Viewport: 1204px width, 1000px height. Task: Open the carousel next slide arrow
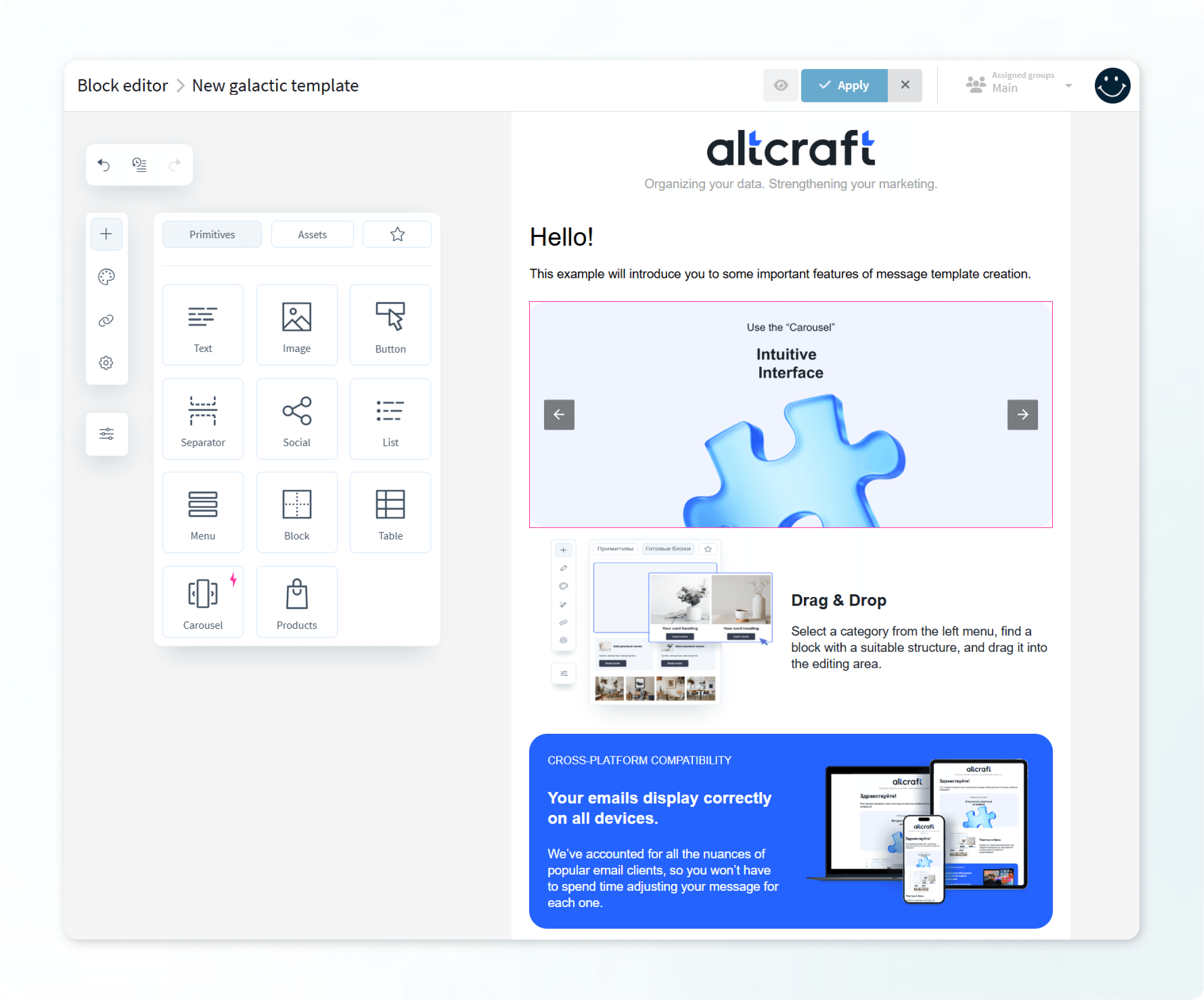pyautogui.click(x=1023, y=415)
